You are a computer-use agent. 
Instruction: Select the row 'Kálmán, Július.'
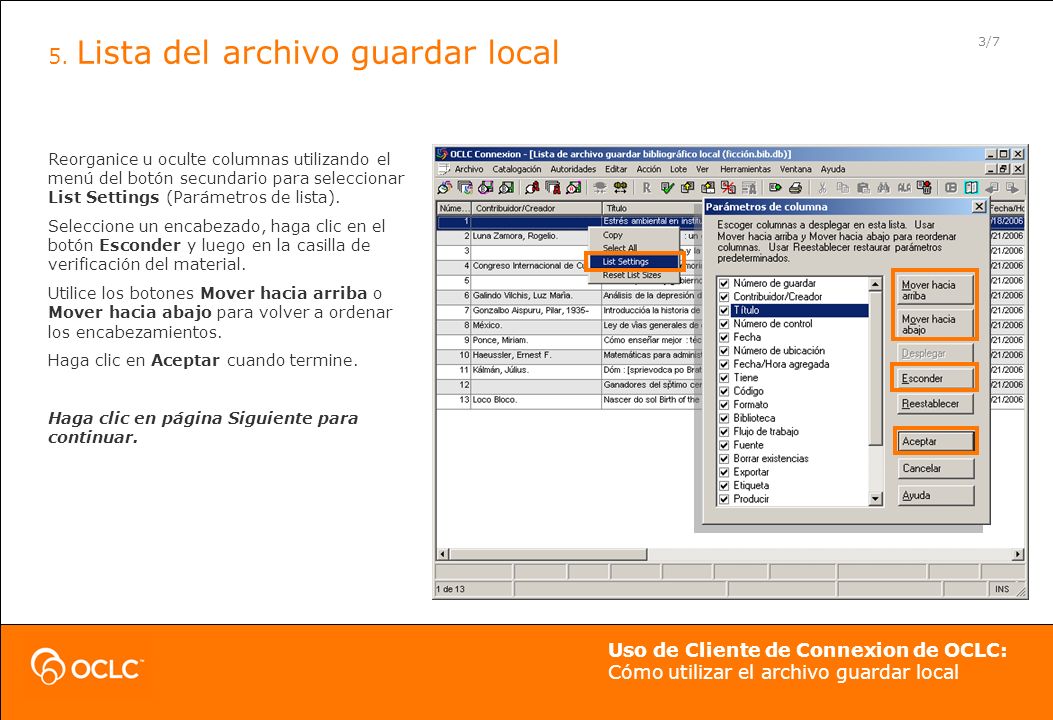point(569,370)
